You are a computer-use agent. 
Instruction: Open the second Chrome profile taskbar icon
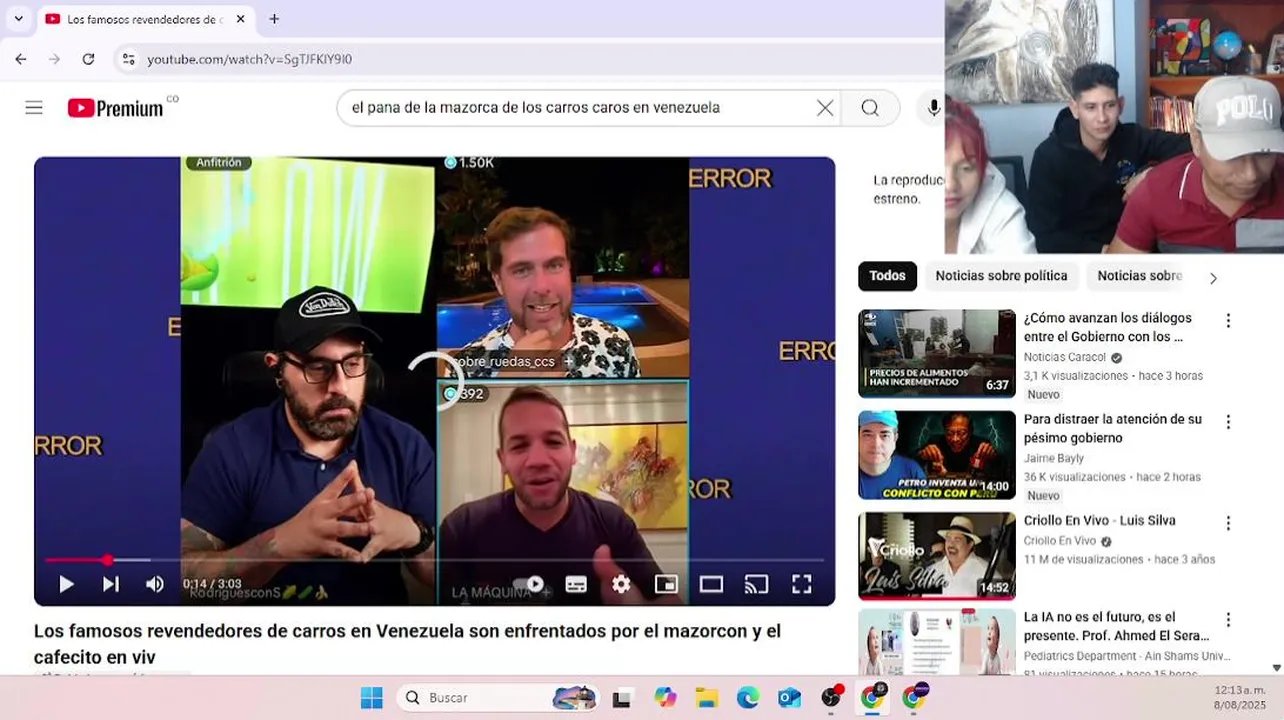click(x=914, y=698)
